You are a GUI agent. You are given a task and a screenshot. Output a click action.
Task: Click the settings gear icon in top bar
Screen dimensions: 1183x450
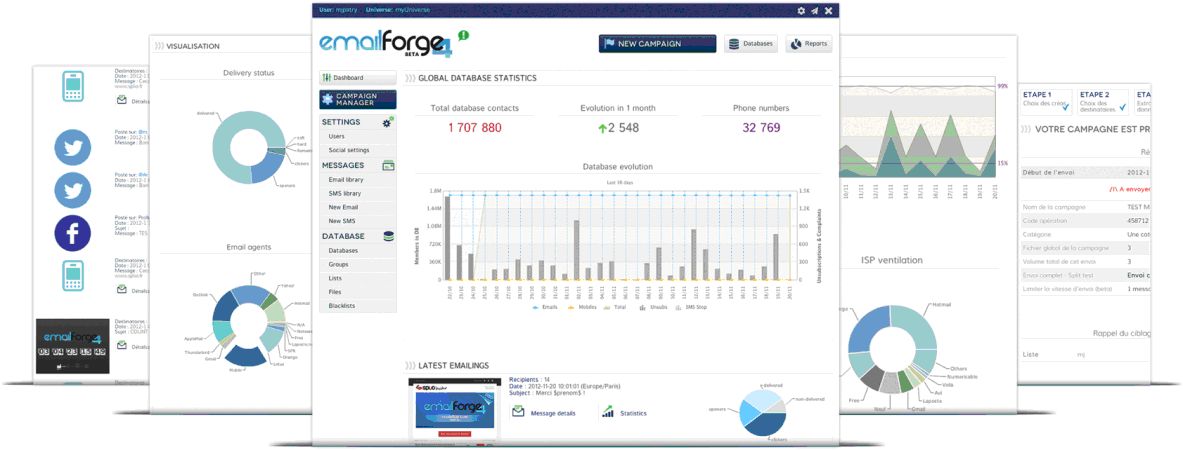[801, 10]
